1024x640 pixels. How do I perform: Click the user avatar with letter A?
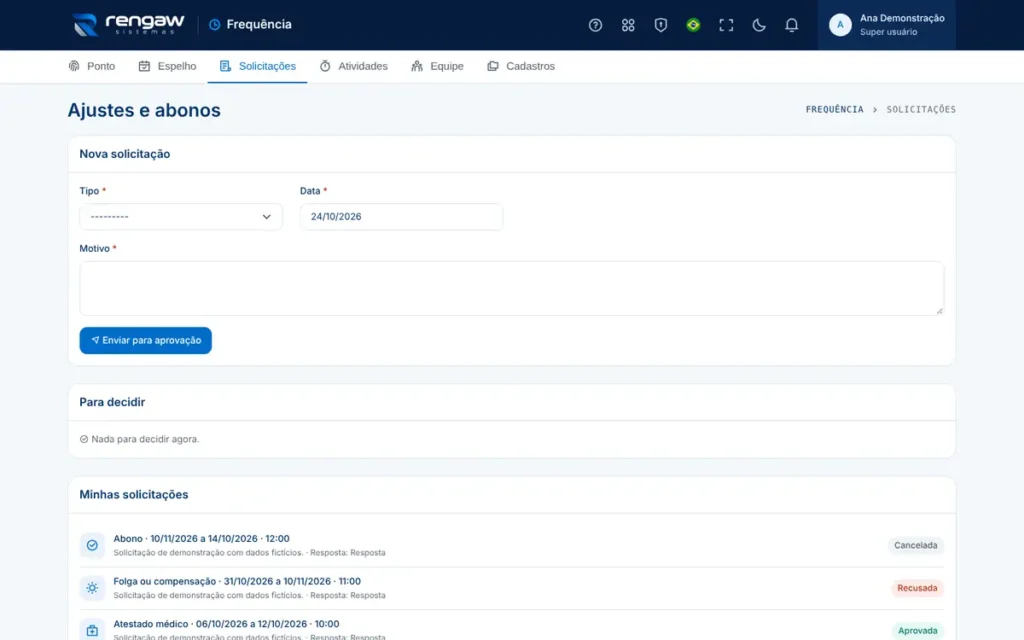tap(840, 25)
